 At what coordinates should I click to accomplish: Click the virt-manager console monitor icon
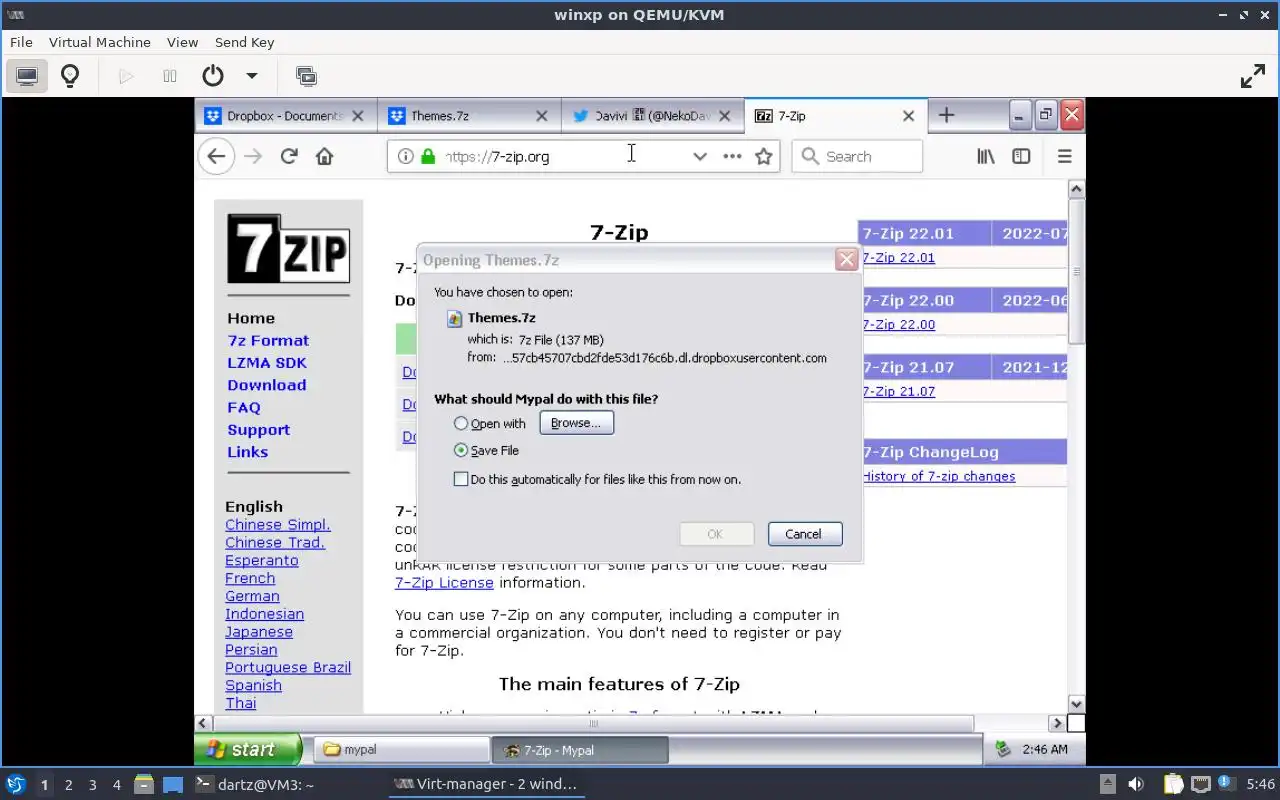(27, 76)
